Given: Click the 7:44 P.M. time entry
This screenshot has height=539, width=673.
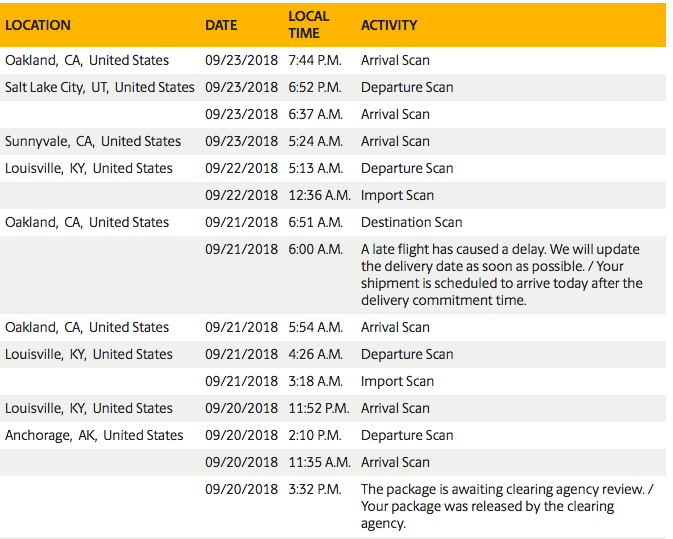Looking at the screenshot, I should coord(315,61).
